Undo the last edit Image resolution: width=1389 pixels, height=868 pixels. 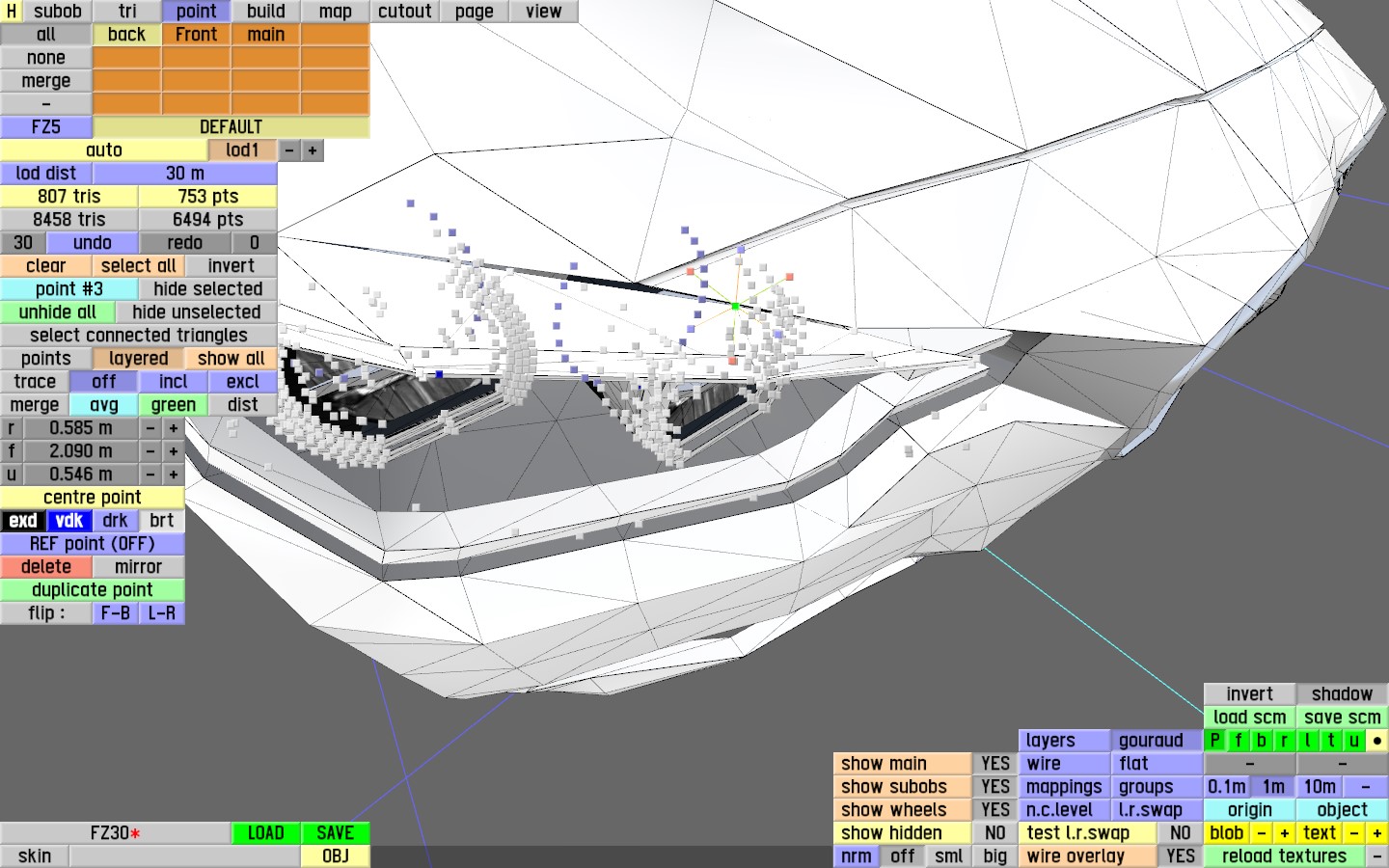click(93, 243)
